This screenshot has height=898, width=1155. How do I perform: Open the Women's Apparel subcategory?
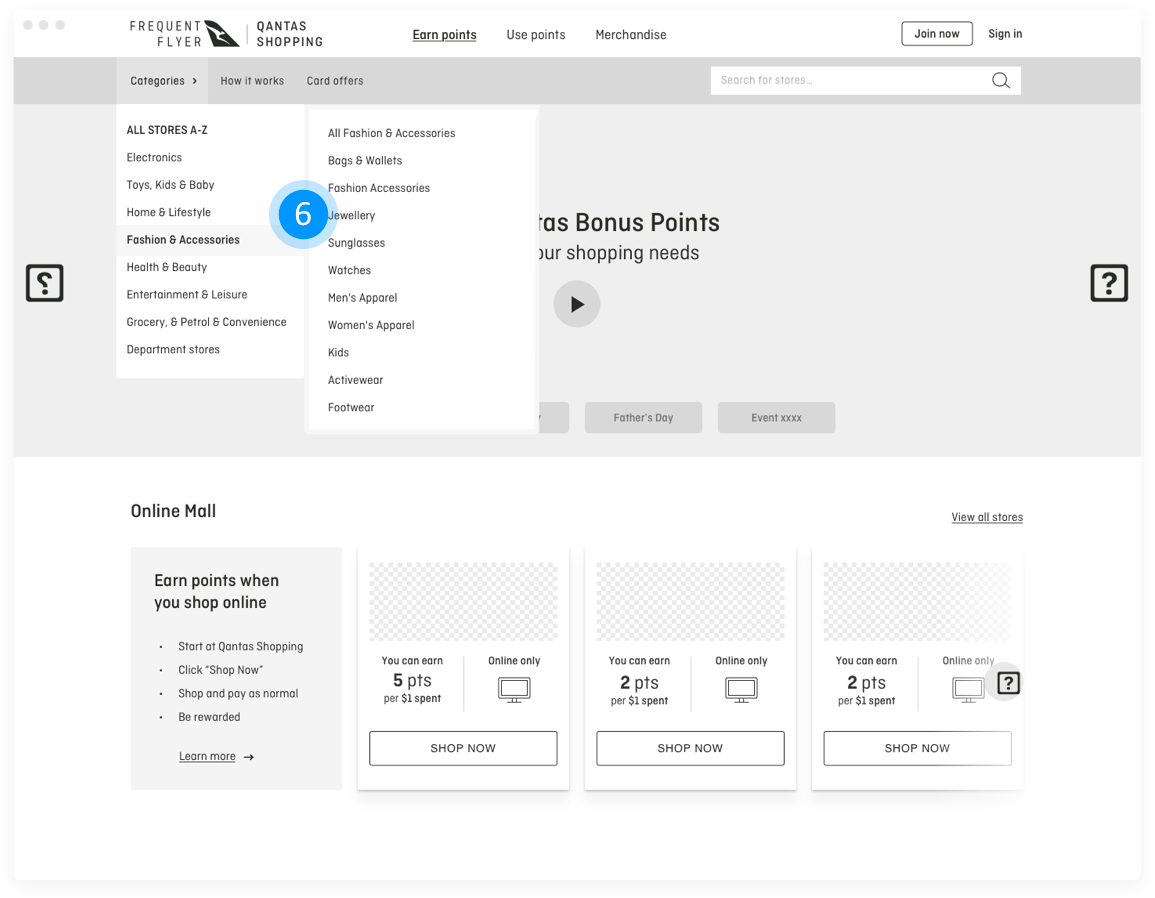click(x=371, y=325)
